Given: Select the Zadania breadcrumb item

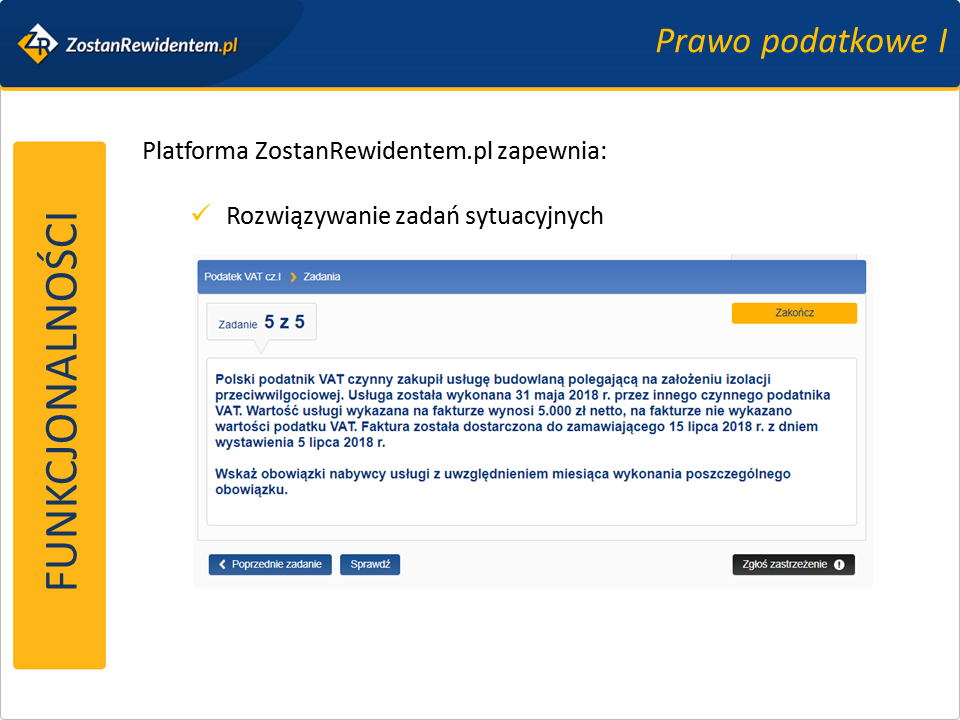Looking at the screenshot, I should point(322,277).
